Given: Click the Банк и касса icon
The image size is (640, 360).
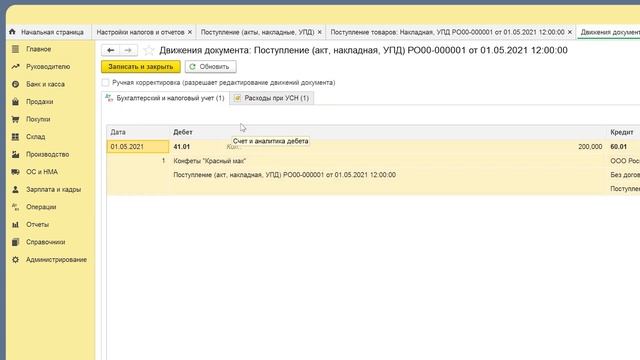Looking at the screenshot, I should pos(16,84).
